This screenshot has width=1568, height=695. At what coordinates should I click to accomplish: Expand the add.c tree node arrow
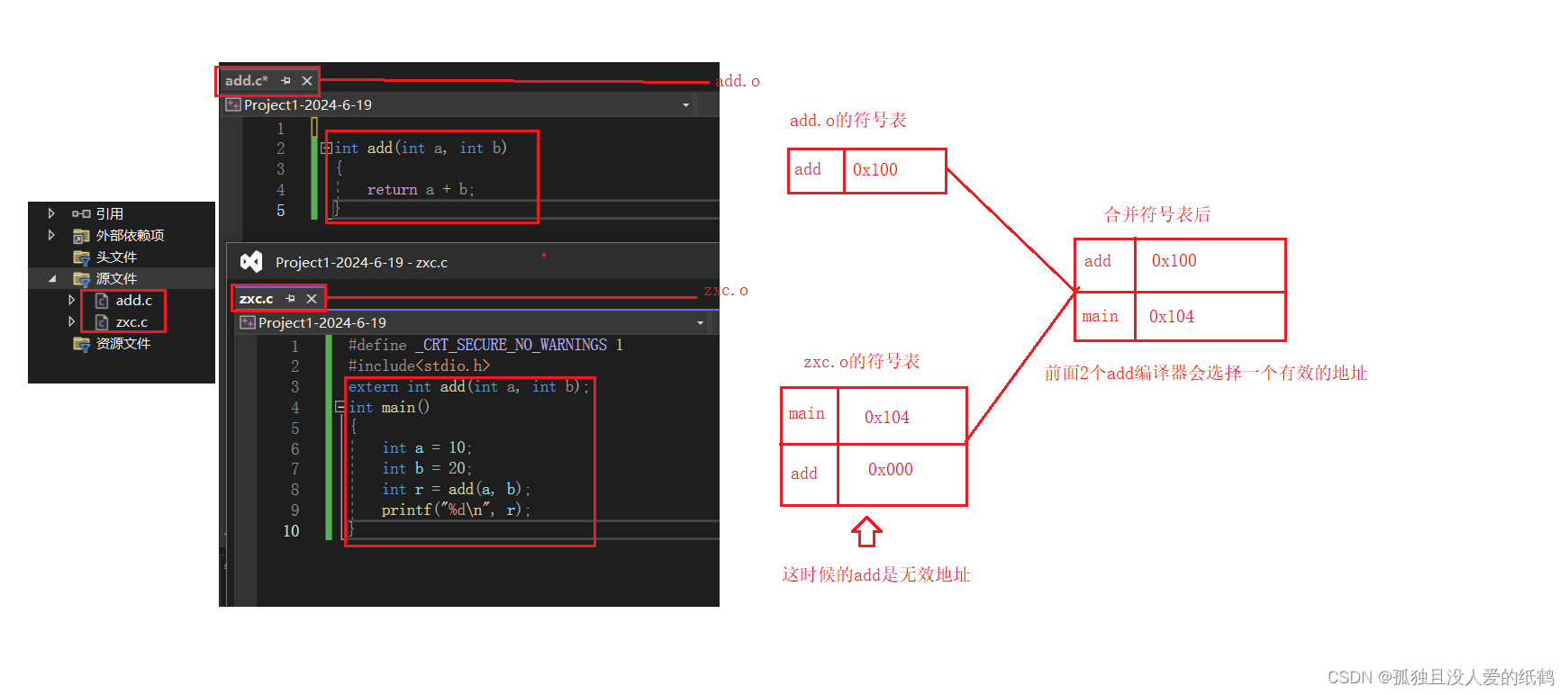(x=72, y=300)
